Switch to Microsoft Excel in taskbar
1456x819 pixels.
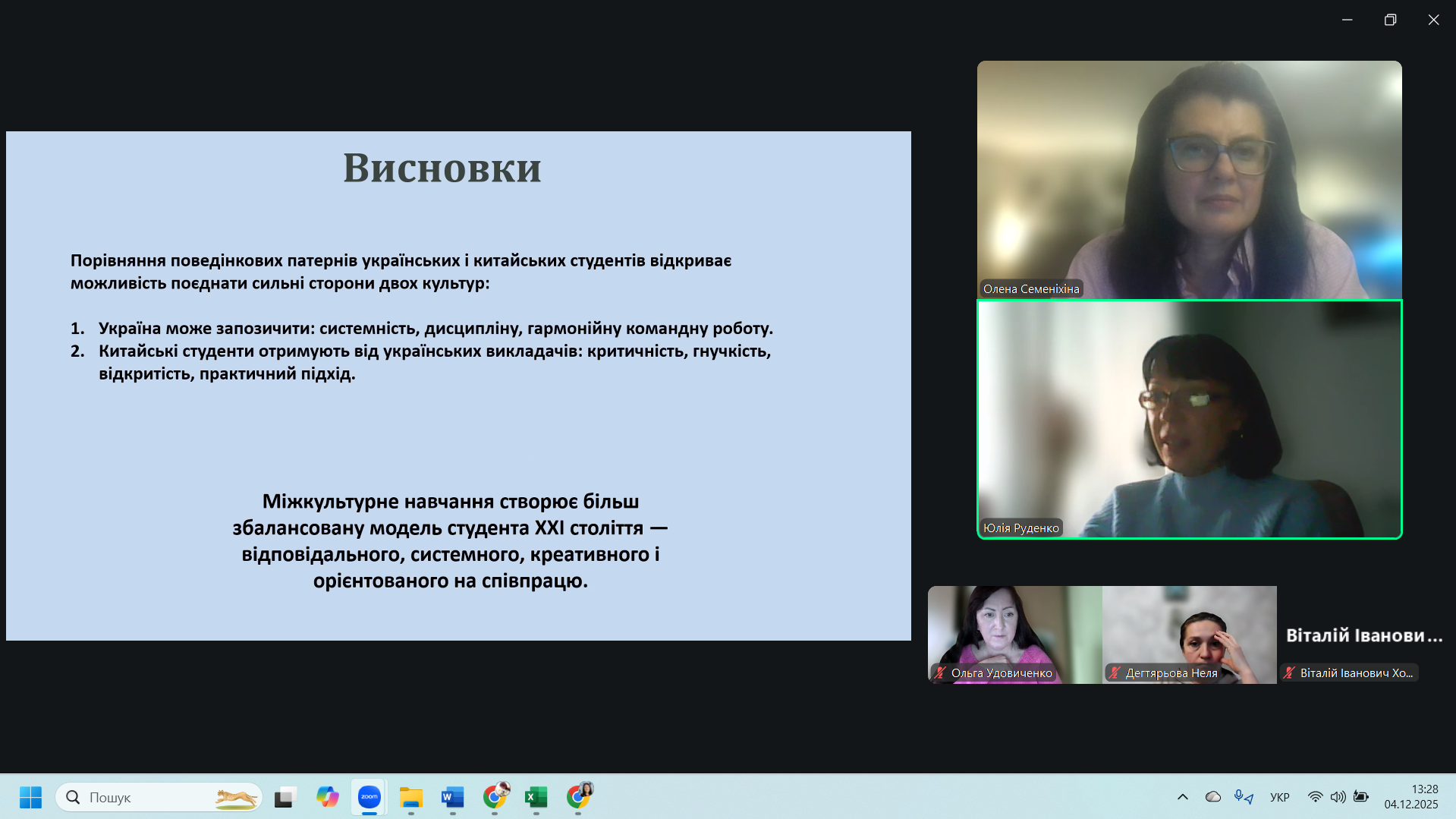(x=536, y=797)
